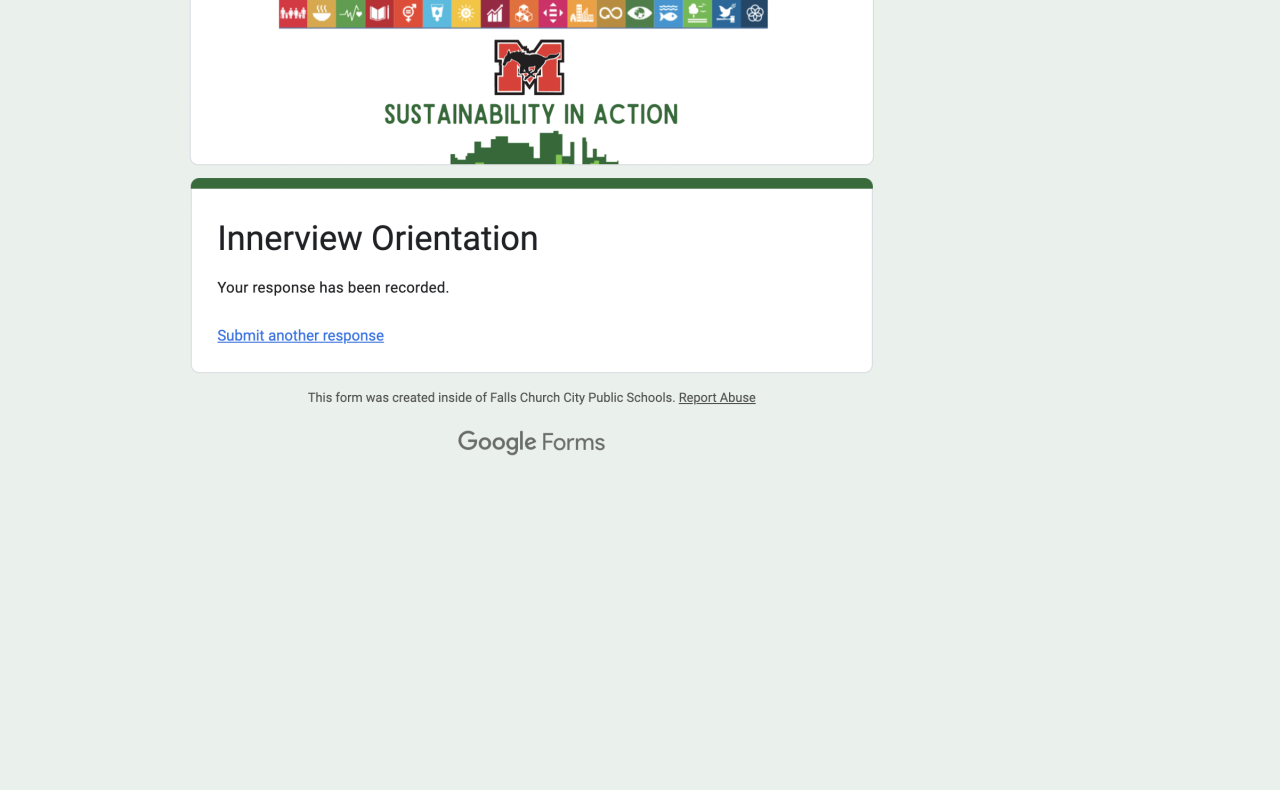1280x790 pixels.
Task: Click the open book education icon
Action: (x=380, y=14)
